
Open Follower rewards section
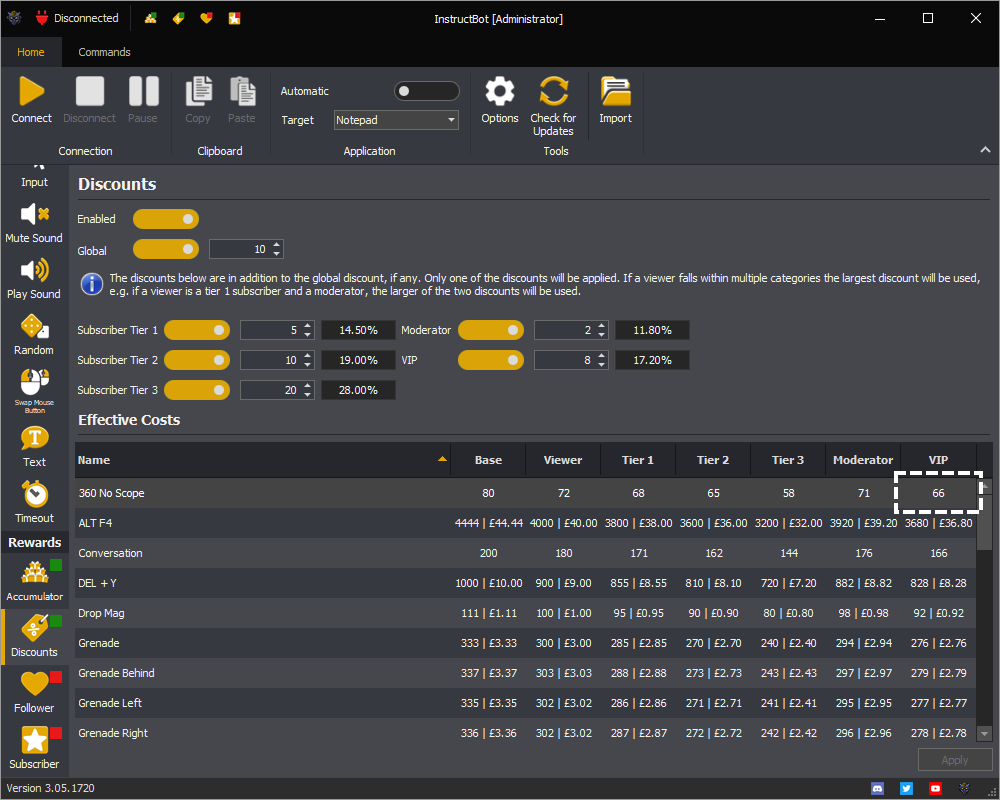coord(34,692)
